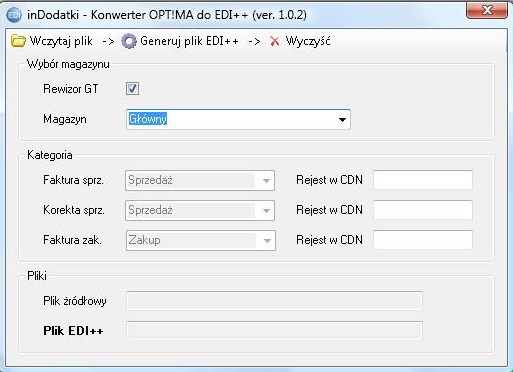Click the yellow folder icon for Wczytaj plik

coord(18,41)
